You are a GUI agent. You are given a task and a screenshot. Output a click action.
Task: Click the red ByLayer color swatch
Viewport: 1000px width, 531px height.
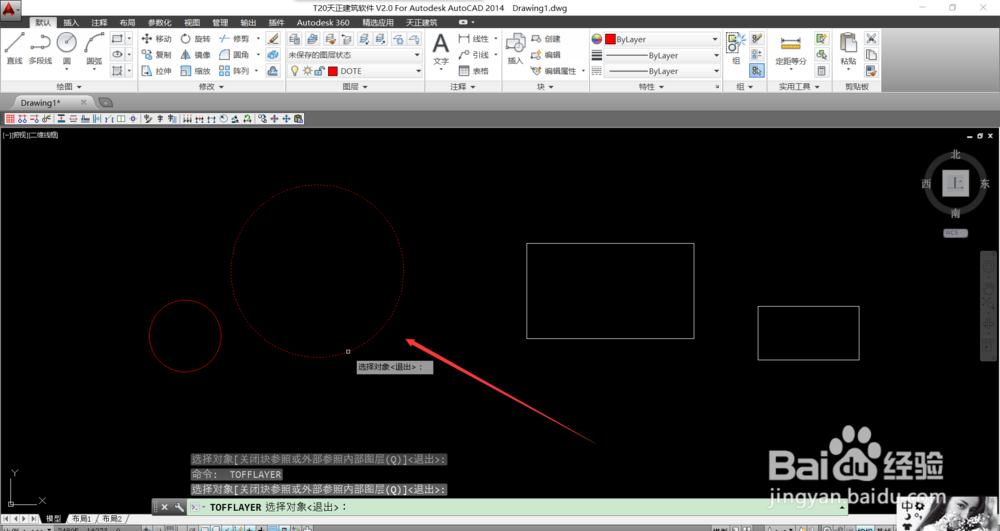tap(610, 39)
